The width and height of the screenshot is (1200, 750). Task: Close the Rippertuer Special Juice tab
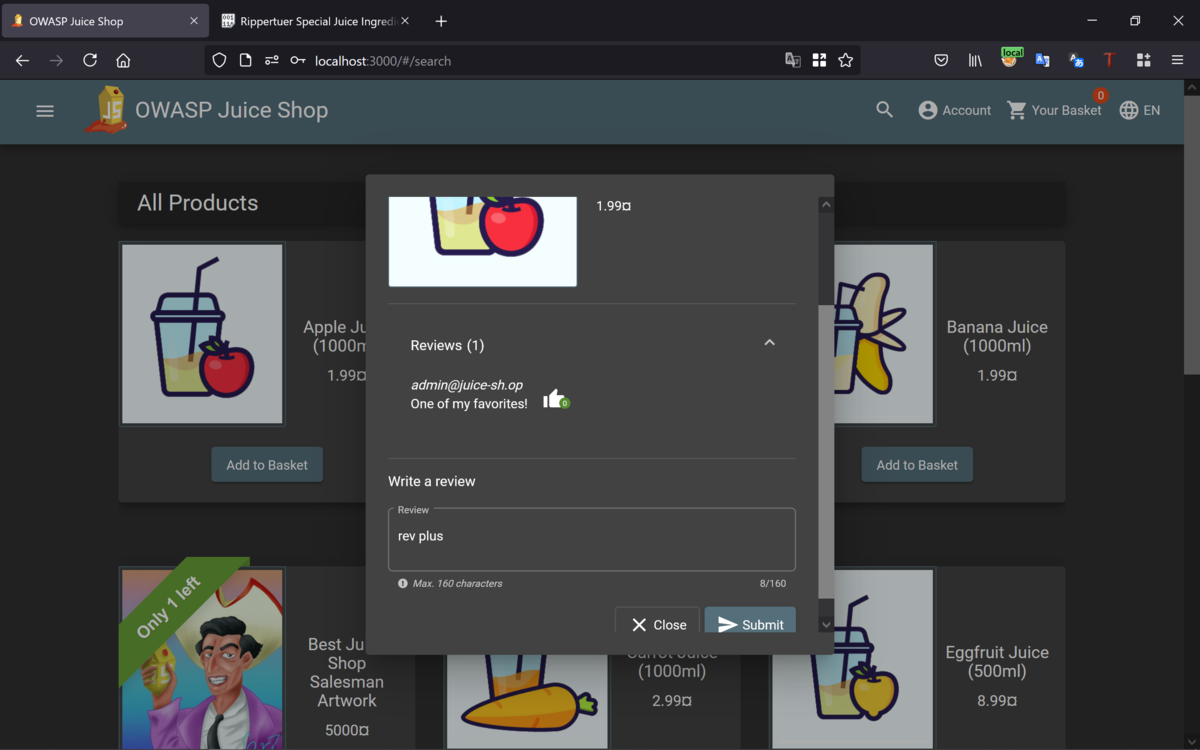tap(405, 21)
